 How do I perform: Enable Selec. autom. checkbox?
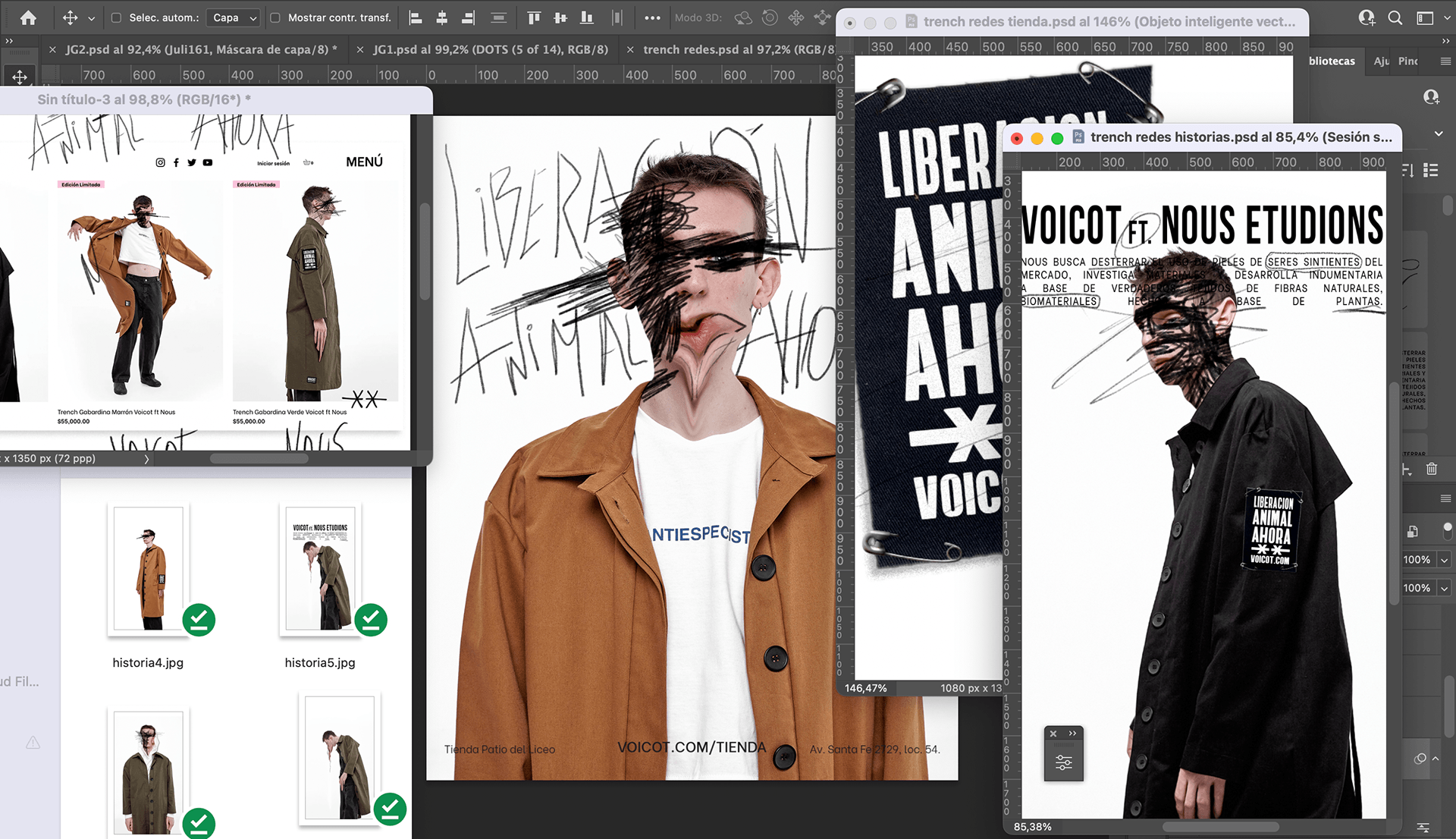click(x=116, y=17)
